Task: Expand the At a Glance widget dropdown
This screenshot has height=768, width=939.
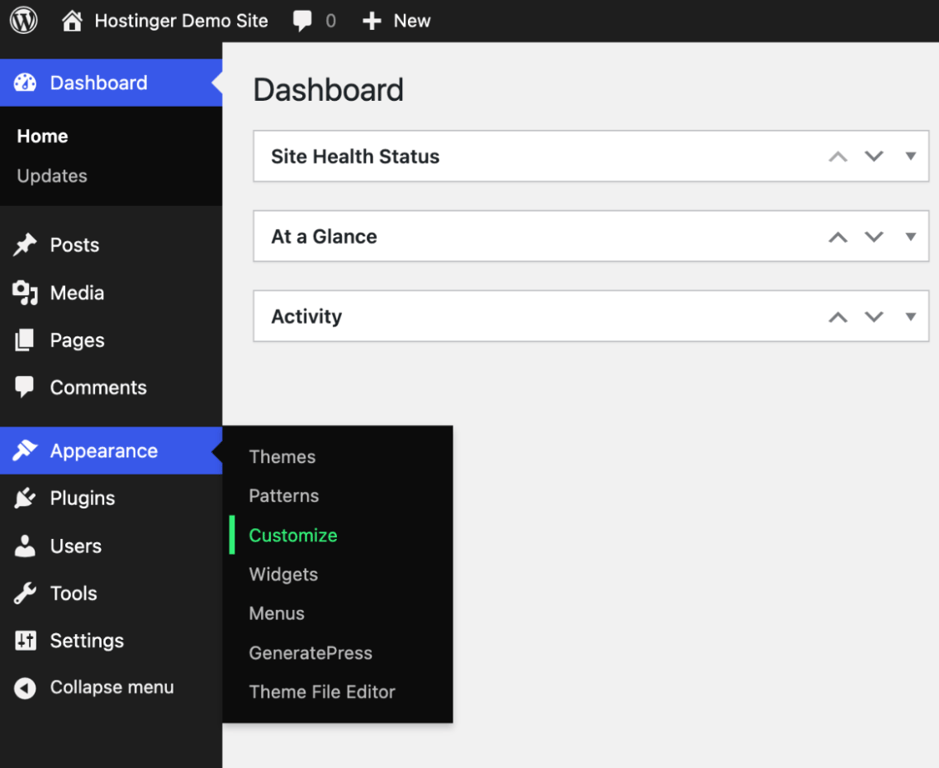Action: [910, 236]
